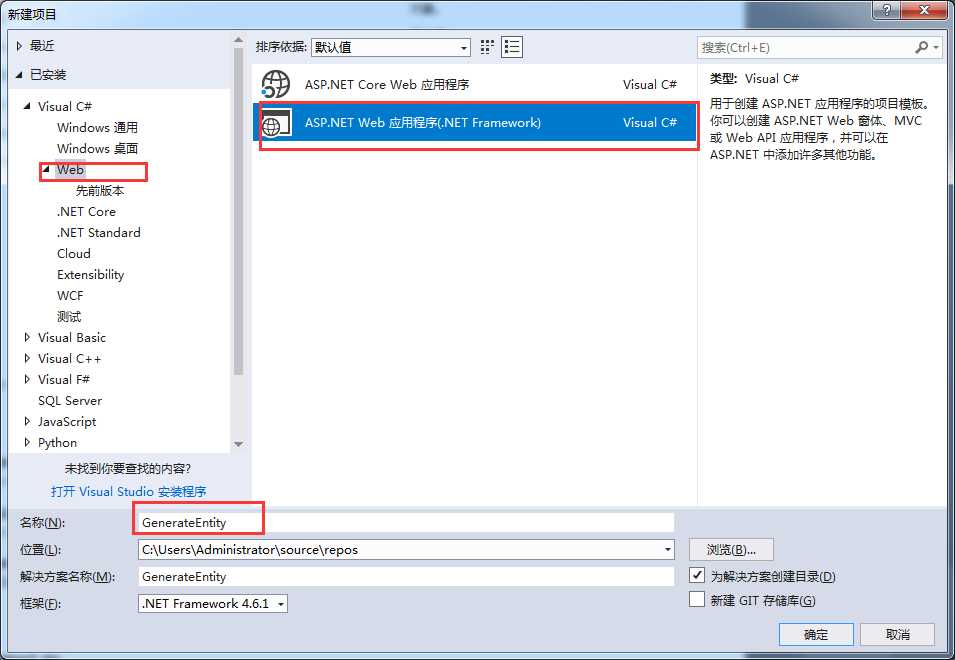Click the solution name input field
The image size is (955, 660).
tap(406, 577)
